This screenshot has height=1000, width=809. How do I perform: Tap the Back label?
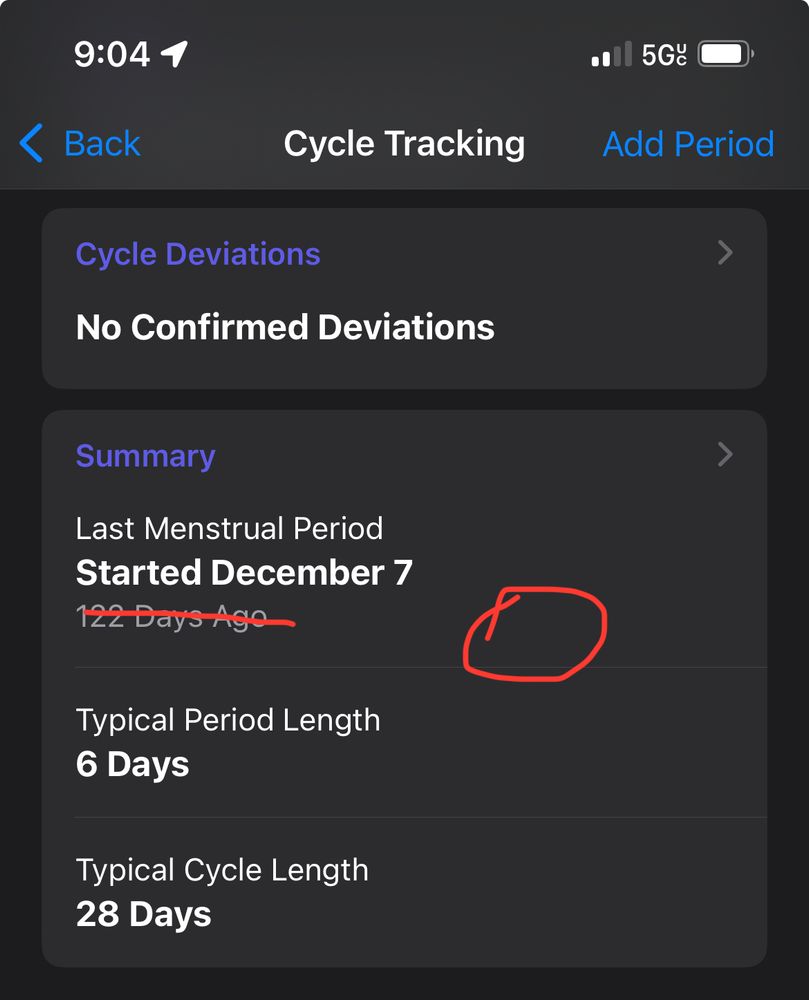pyautogui.click(x=102, y=143)
